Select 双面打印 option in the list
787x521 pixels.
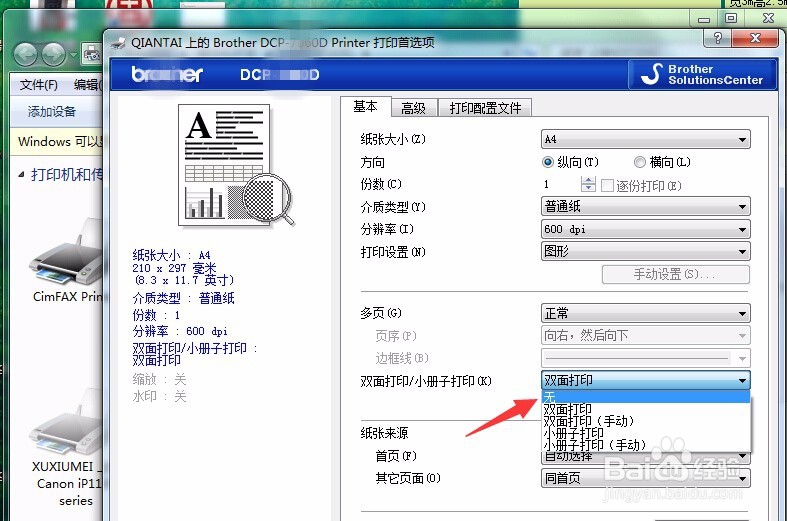click(645, 409)
